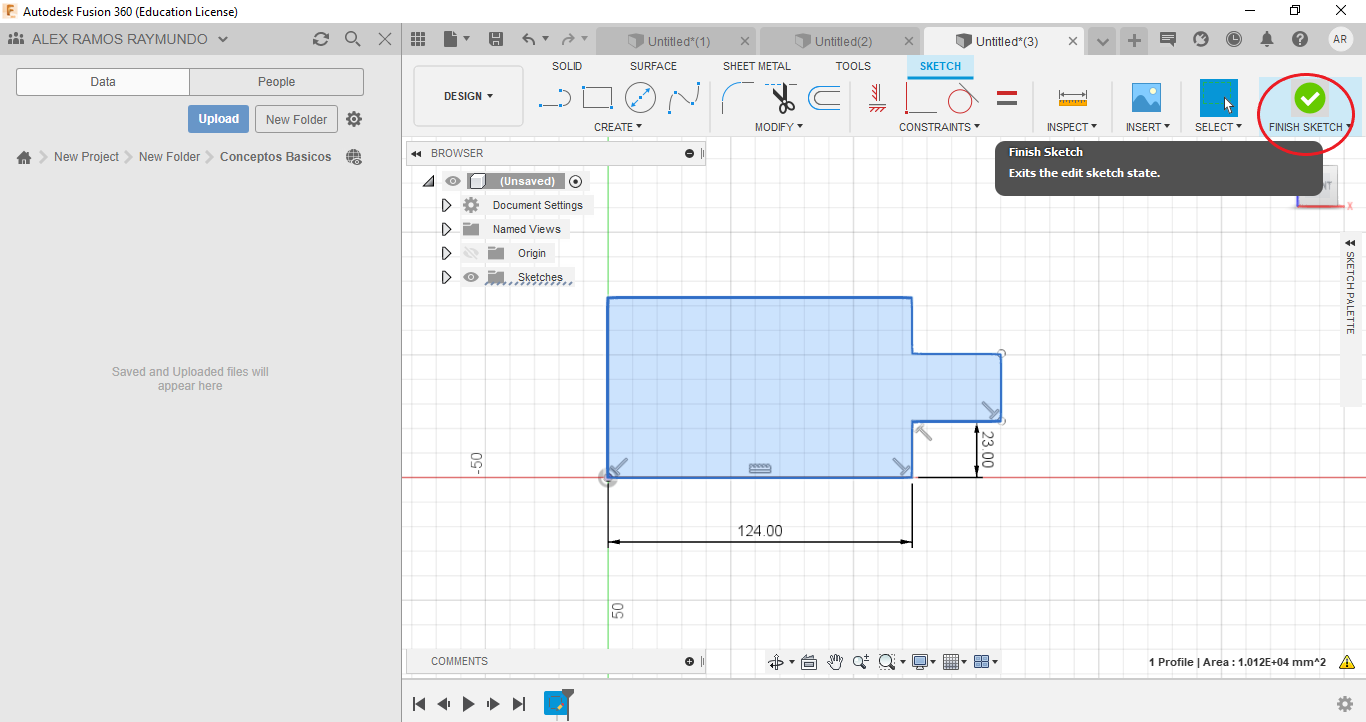
Task: Toggle visibility of the Unsaved component
Action: coord(453,181)
